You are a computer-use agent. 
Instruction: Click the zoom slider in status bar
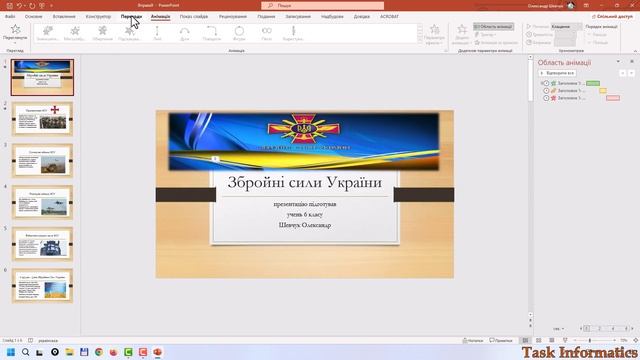(x=594, y=340)
